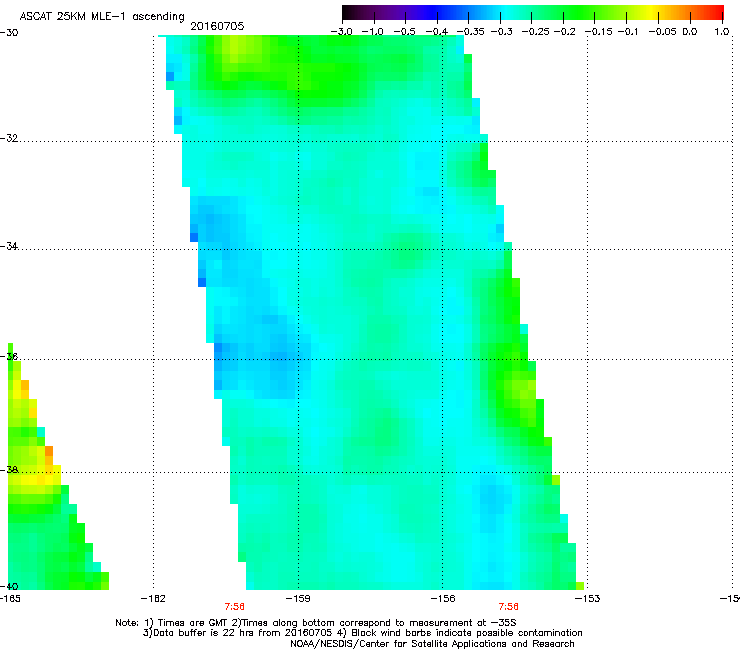Click the latitude label -36

click(9, 356)
